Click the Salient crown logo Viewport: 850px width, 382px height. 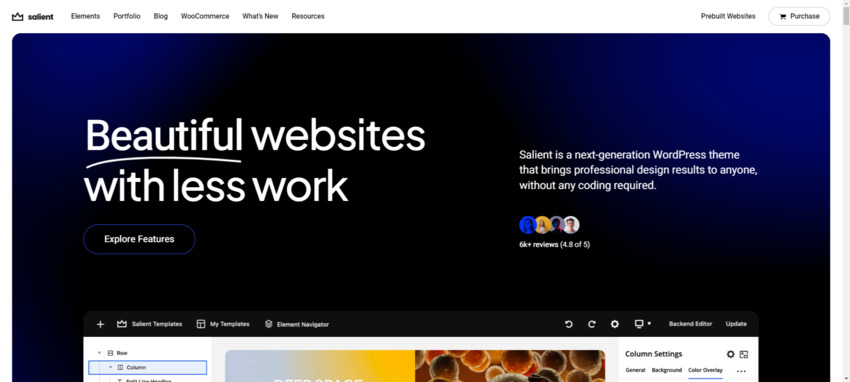point(33,16)
